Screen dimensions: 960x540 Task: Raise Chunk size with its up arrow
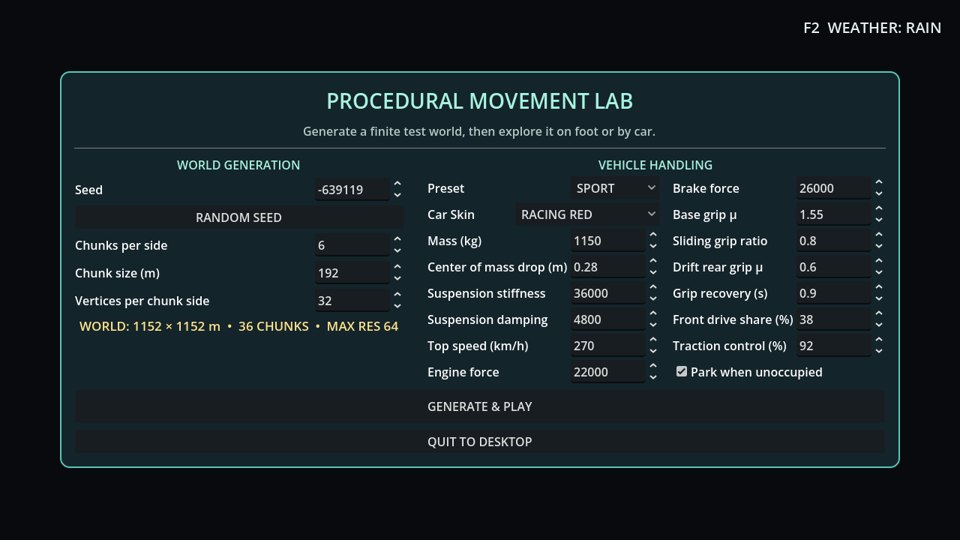(x=397, y=267)
